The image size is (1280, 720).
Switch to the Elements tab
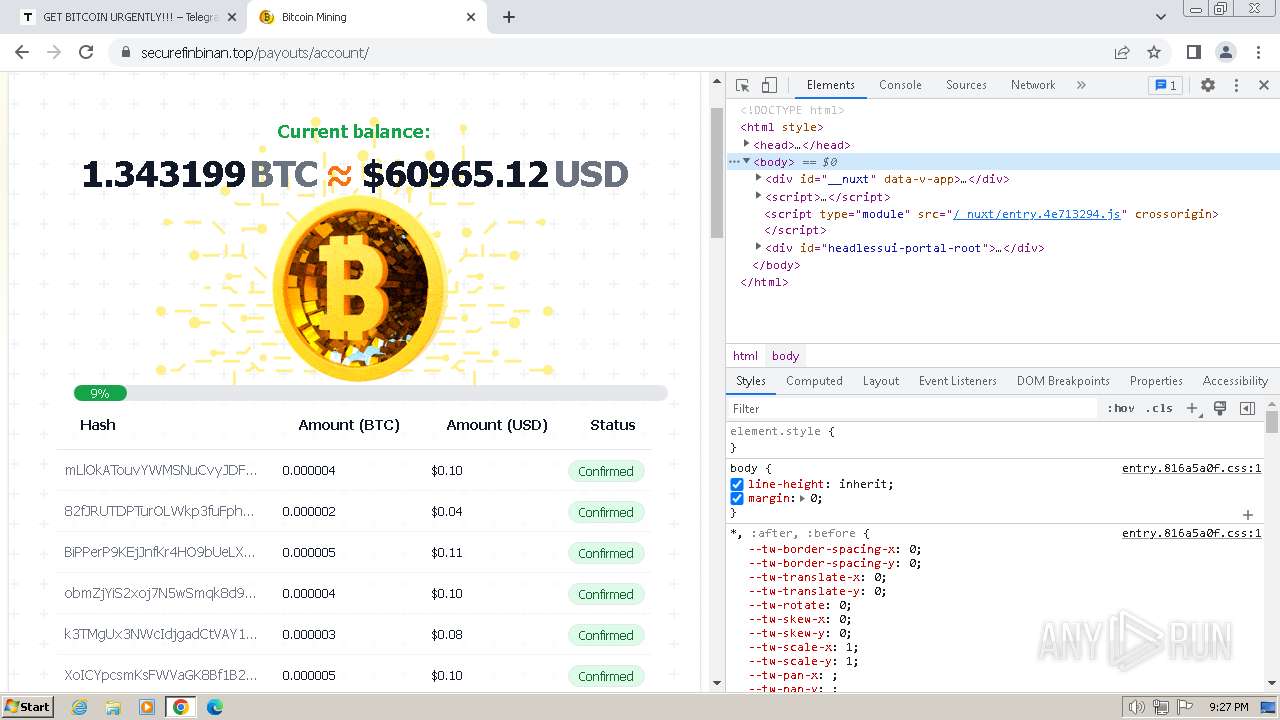pos(831,85)
